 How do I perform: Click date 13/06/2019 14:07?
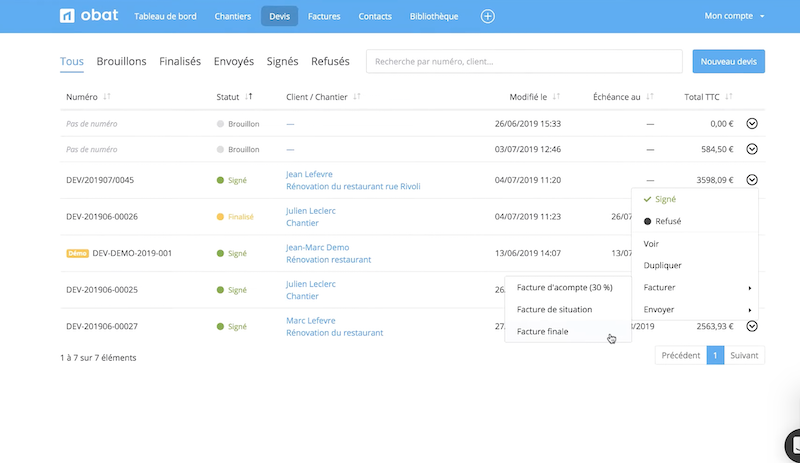pyautogui.click(x=528, y=253)
